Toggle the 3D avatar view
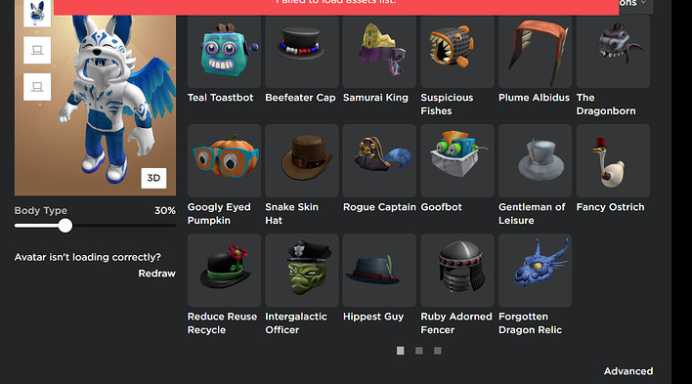 154,178
